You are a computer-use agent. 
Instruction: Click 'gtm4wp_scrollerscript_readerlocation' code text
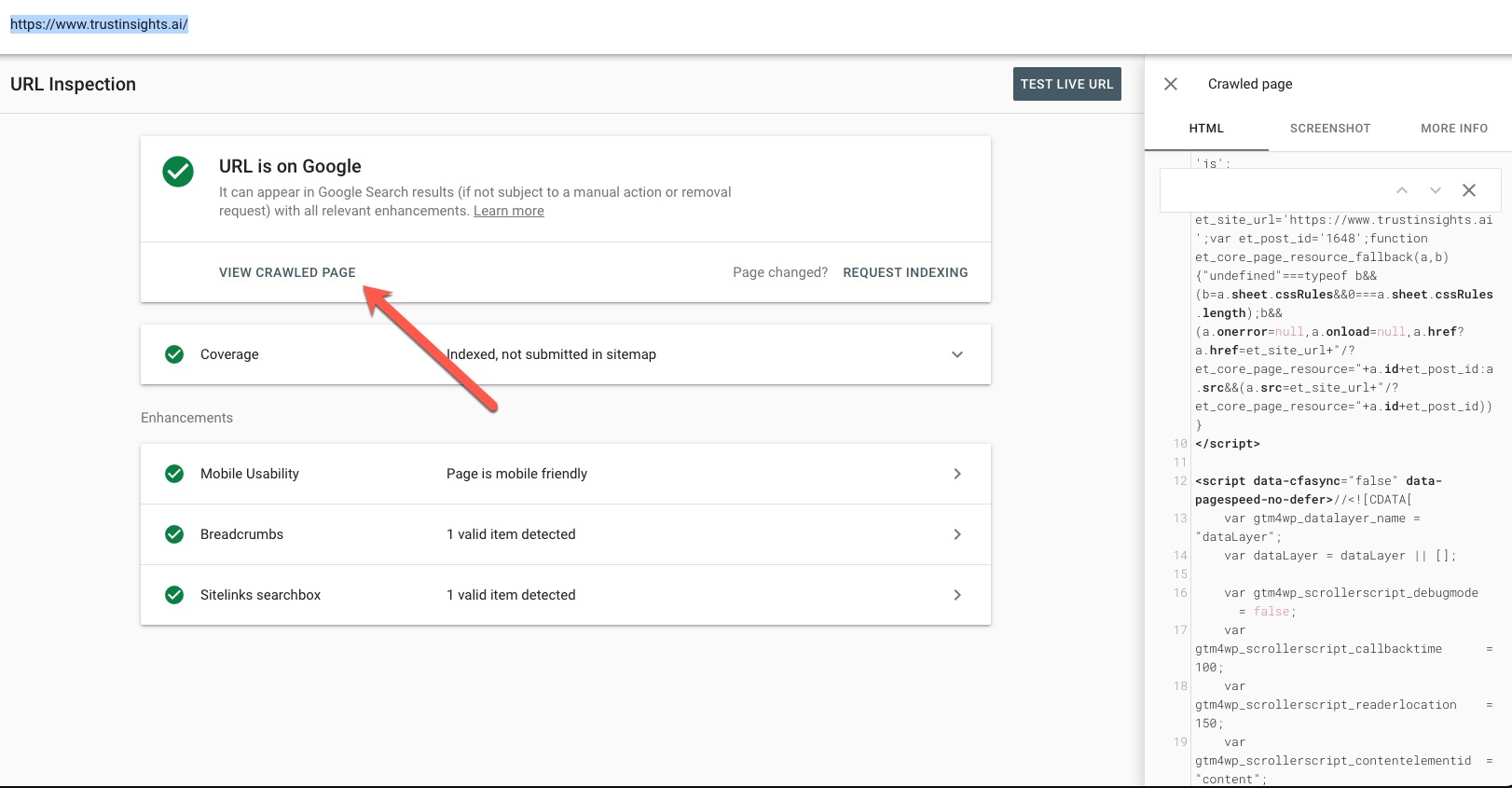click(x=1326, y=705)
